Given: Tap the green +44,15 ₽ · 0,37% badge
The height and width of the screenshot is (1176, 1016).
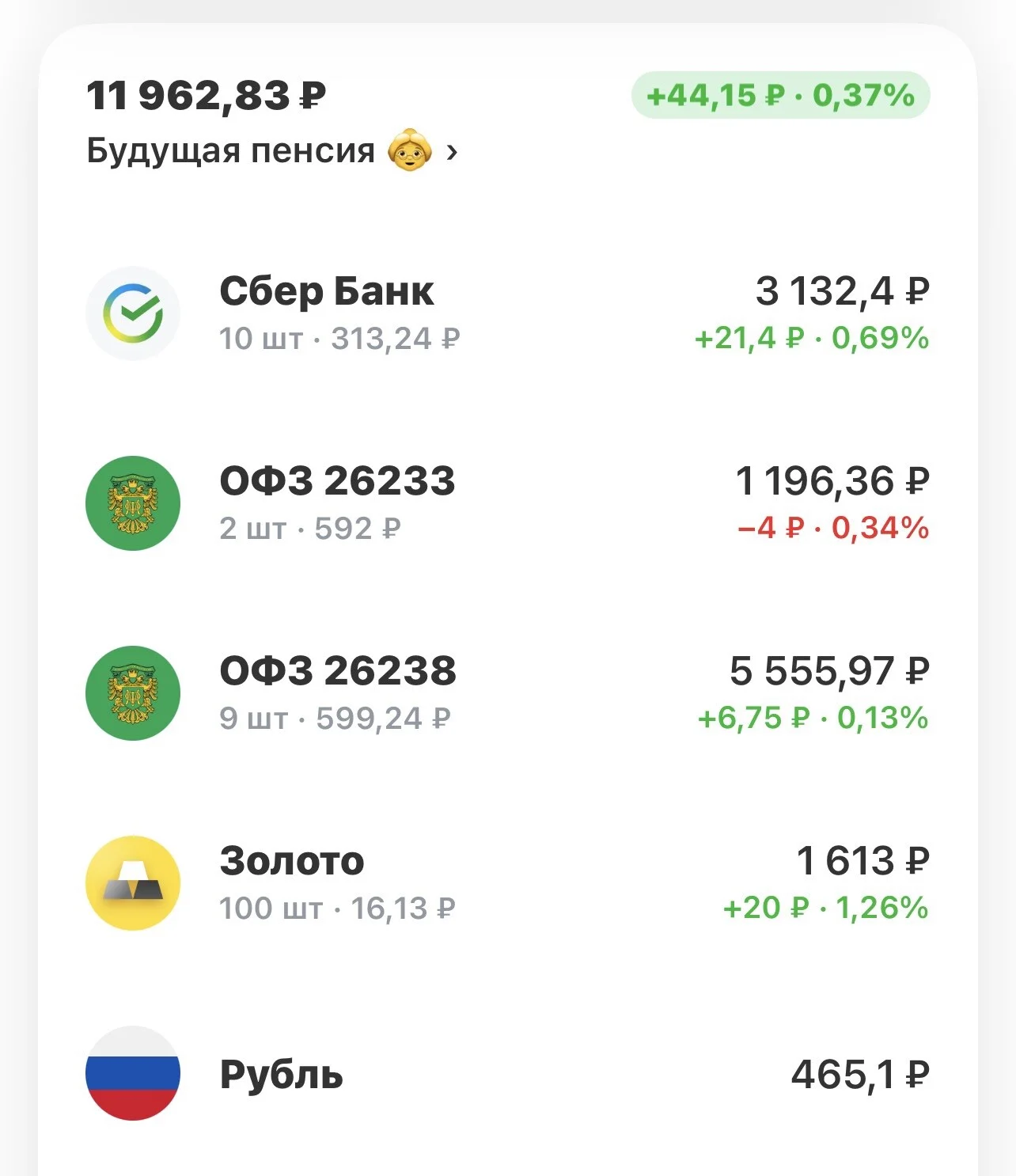Looking at the screenshot, I should coord(780,95).
